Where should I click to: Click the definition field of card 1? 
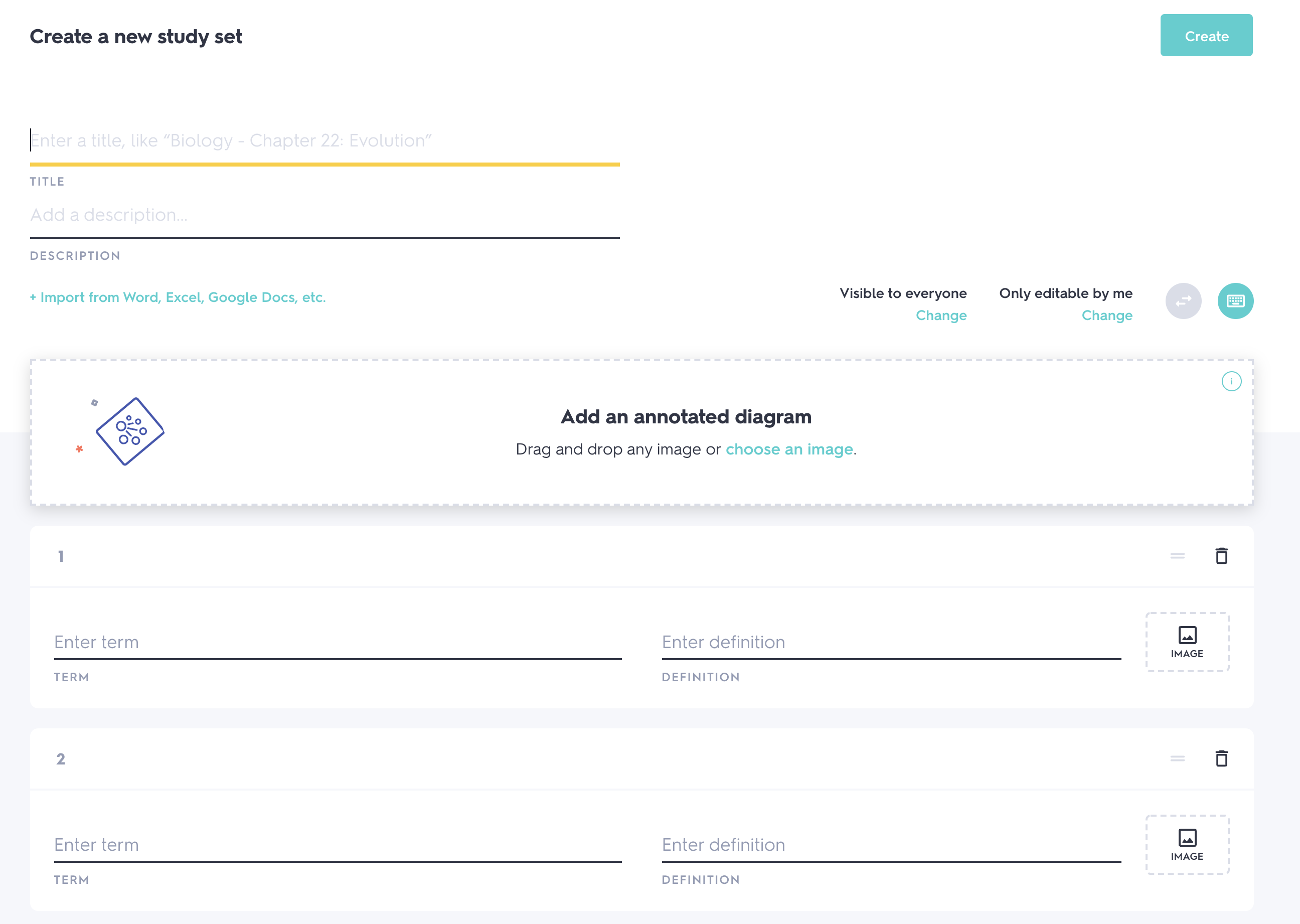tap(890, 642)
